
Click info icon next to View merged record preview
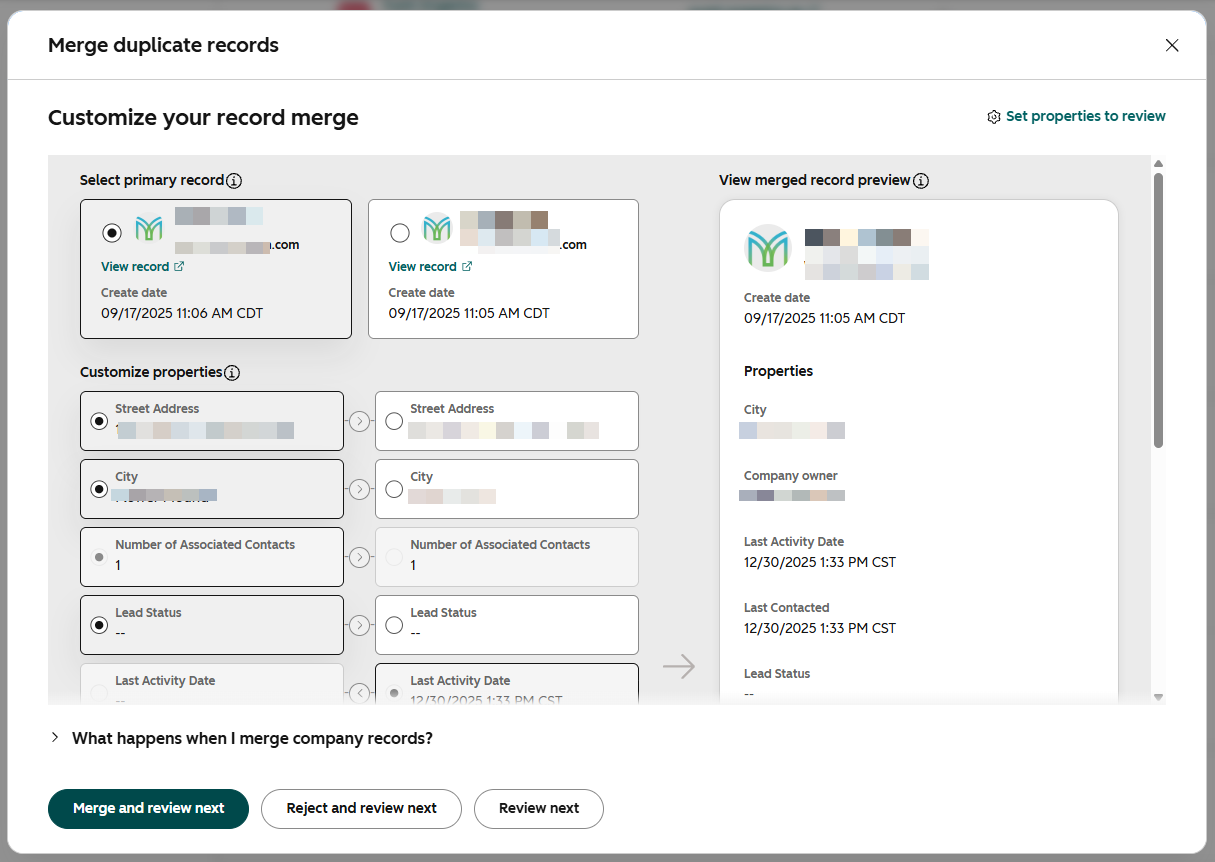(x=921, y=181)
